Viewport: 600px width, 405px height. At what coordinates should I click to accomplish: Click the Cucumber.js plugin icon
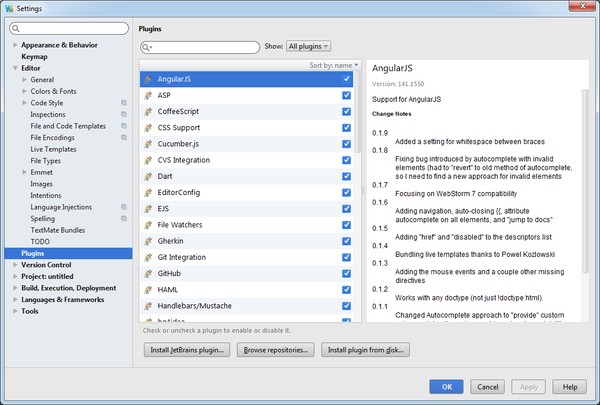[148, 143]
